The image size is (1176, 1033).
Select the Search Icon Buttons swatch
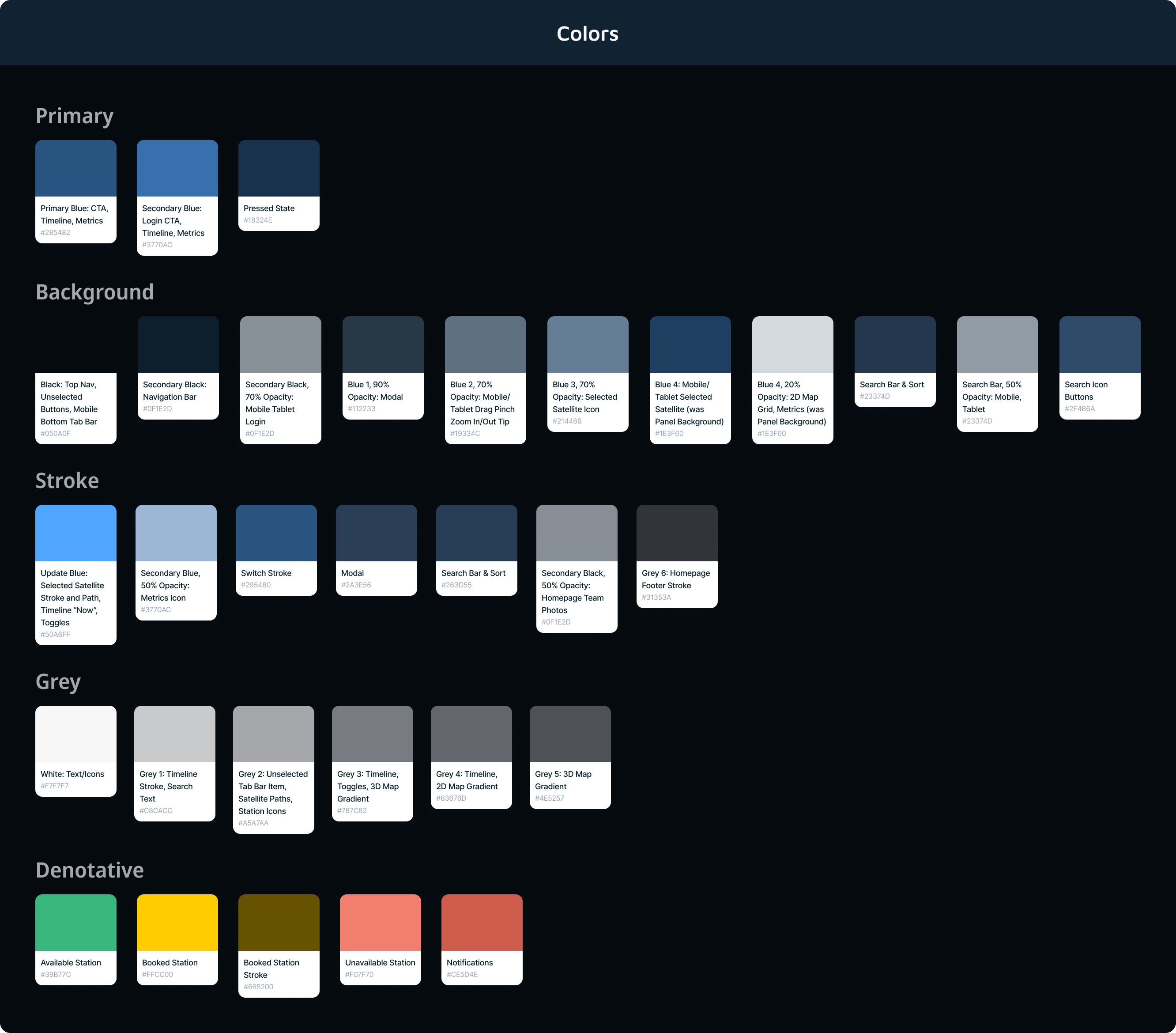click(1100, 345)
